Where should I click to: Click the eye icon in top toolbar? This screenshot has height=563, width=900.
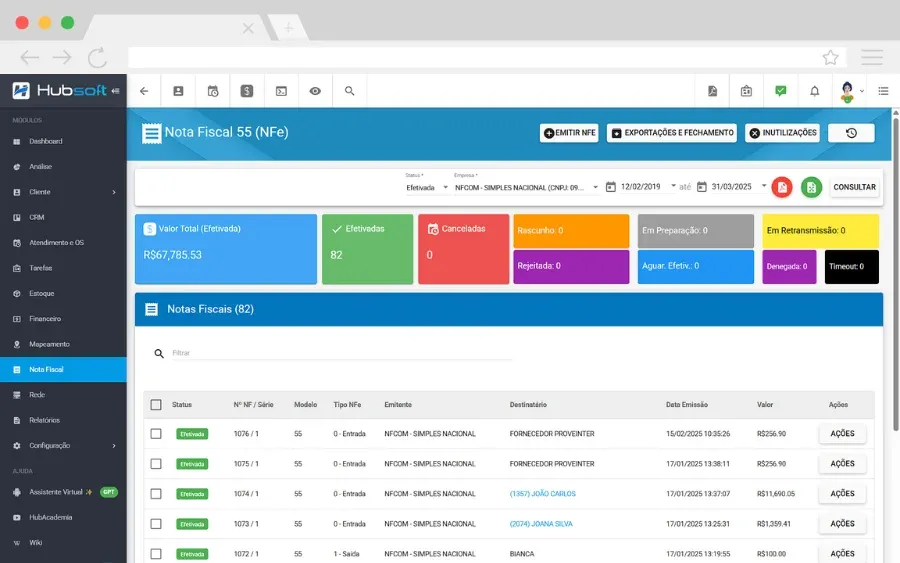click(x=315, y=91)
